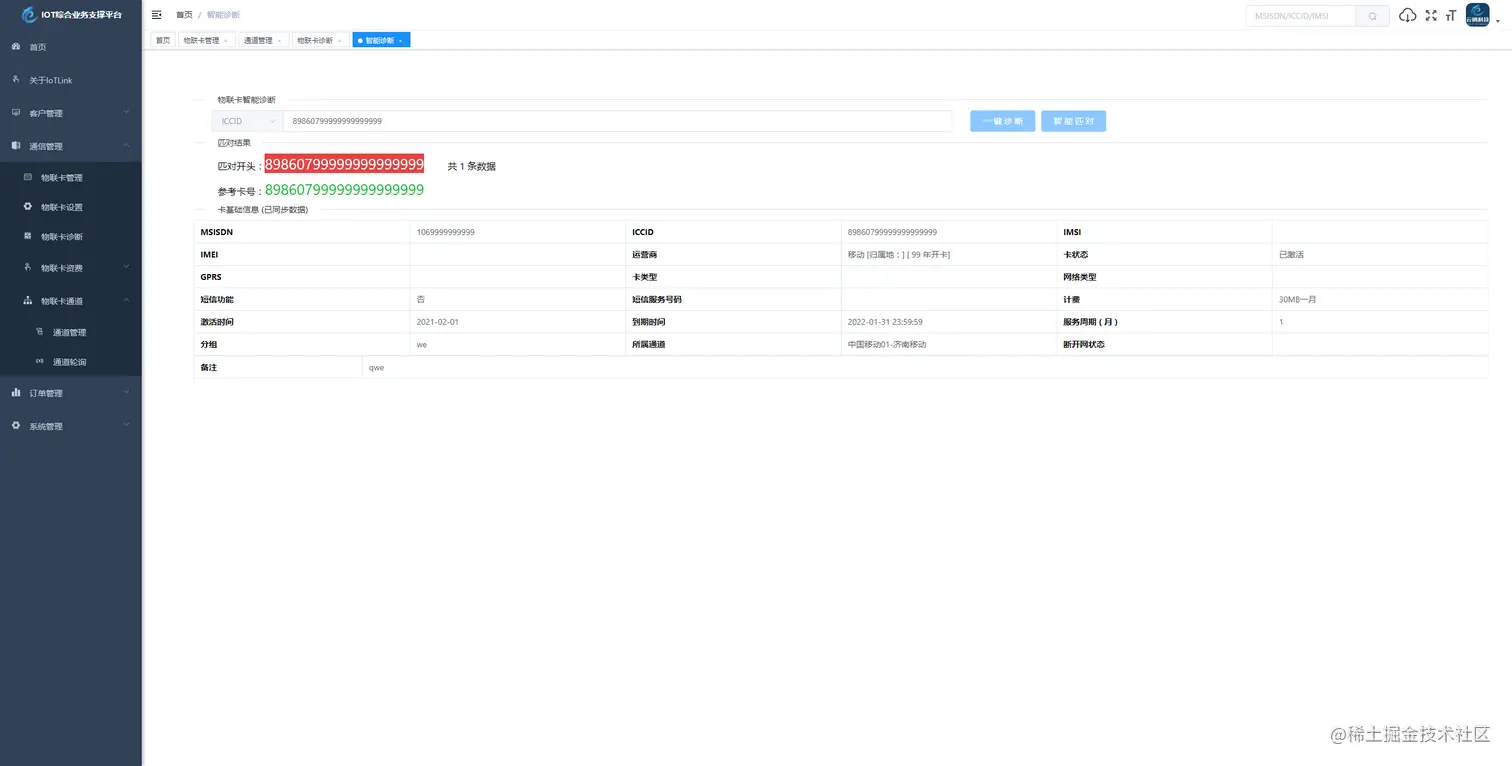Image resolution: width=1512 pixels, height=766 pixels.
Task: Open the user avatar dropdown arrow
Action: click(1498, 19)
